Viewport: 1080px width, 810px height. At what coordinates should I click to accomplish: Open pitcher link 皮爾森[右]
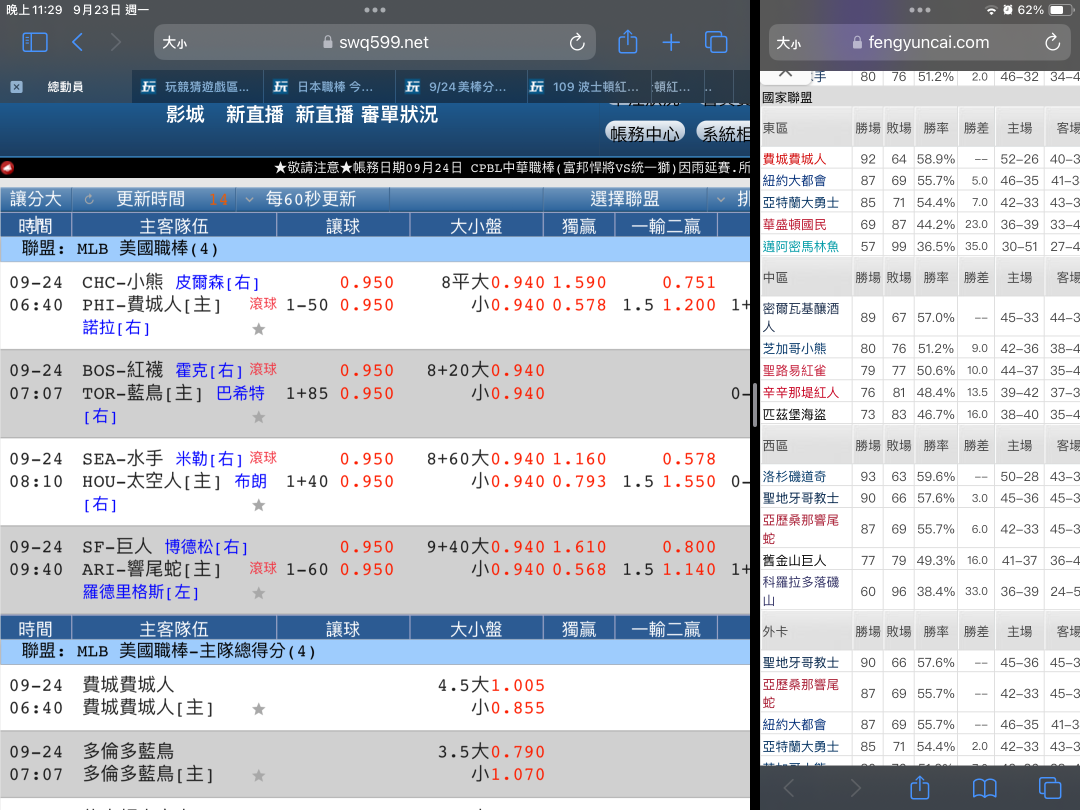click(x=217, y=282)
